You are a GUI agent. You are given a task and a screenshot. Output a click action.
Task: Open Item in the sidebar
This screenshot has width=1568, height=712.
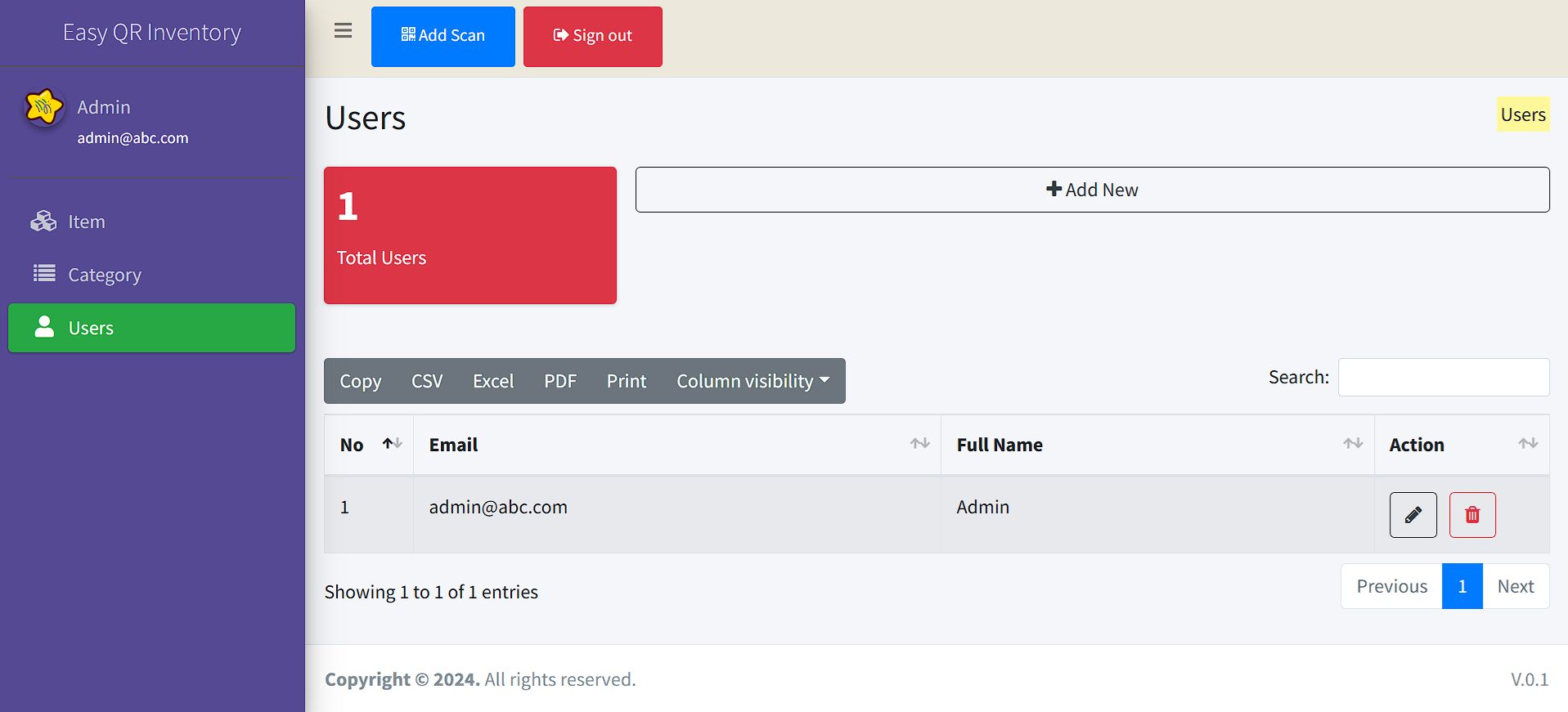pyautogui.click(x=86, y=222)
